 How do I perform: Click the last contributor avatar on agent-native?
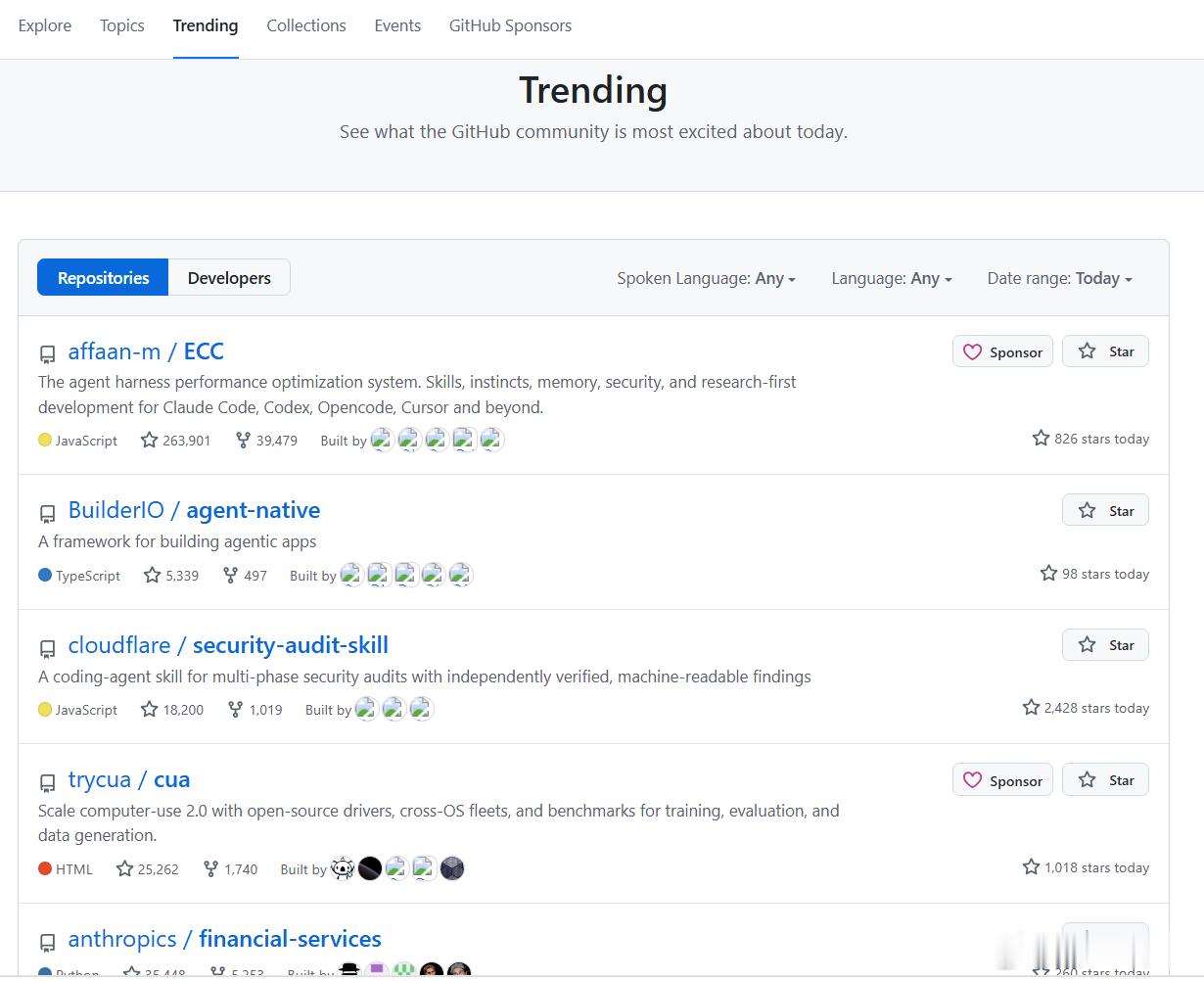pos(461,575)
